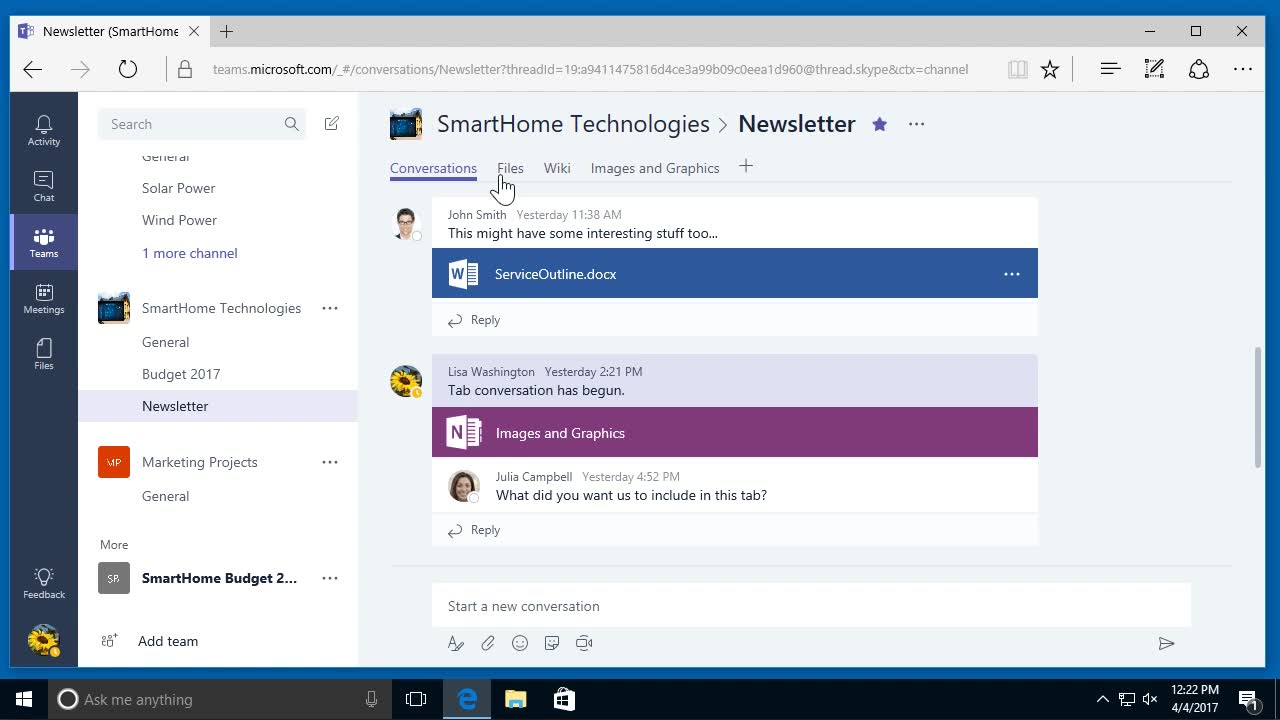The image size is (1280, 720).
Task: Open browser web note icon
Action: tap(1154, 69)
